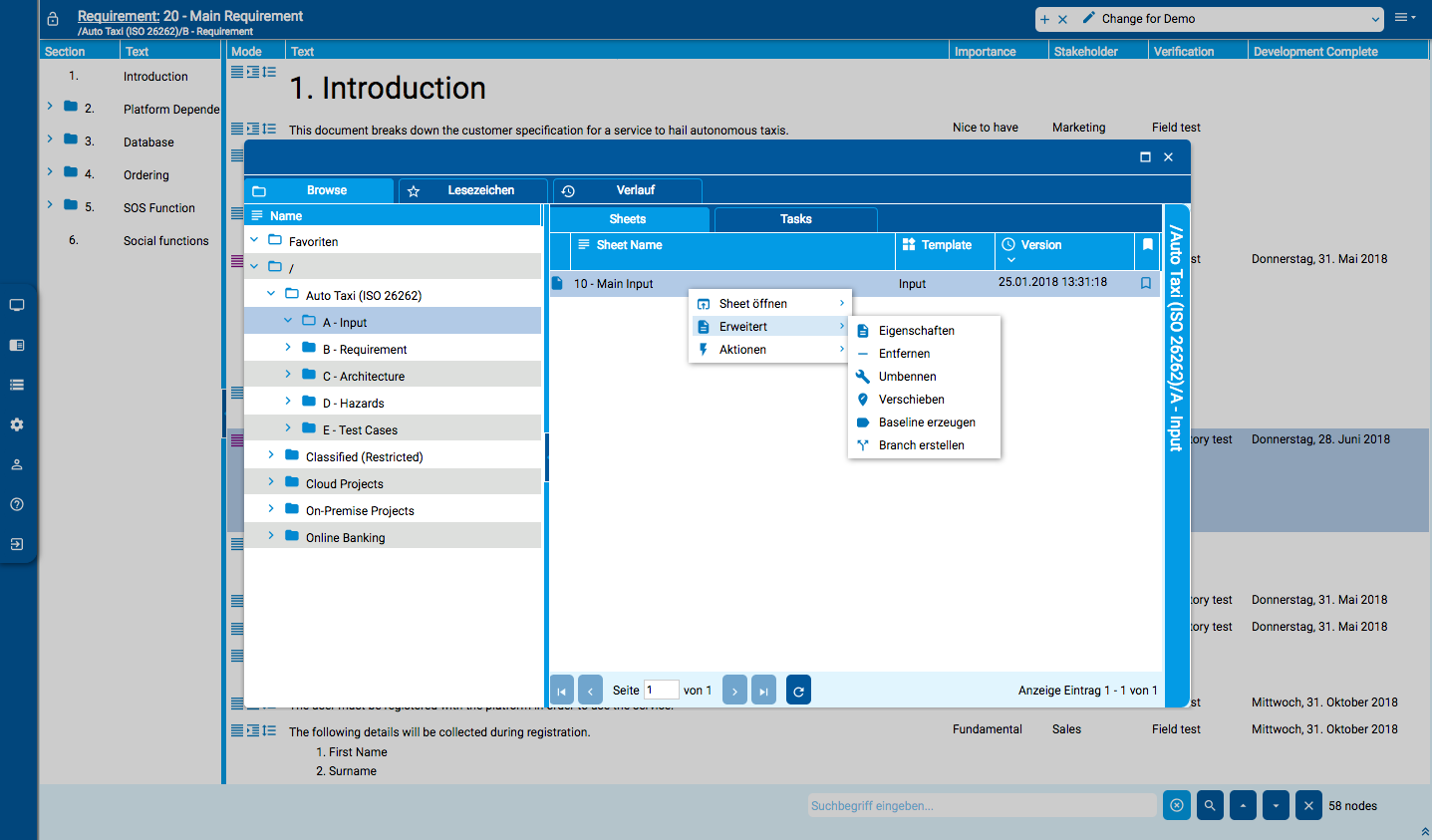Screen dimensions: 1432x840
Task: Open the Tasks tab
Action: (795, 219)
